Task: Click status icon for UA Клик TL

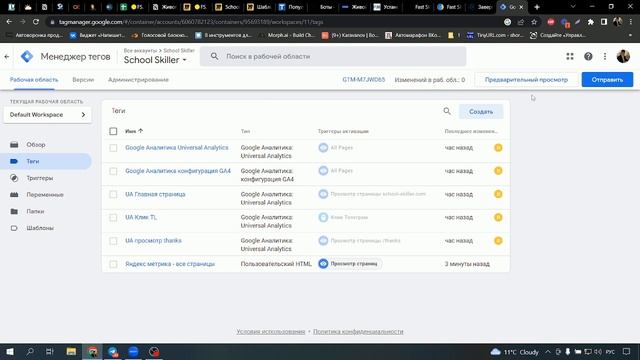Action: [498, 217]
